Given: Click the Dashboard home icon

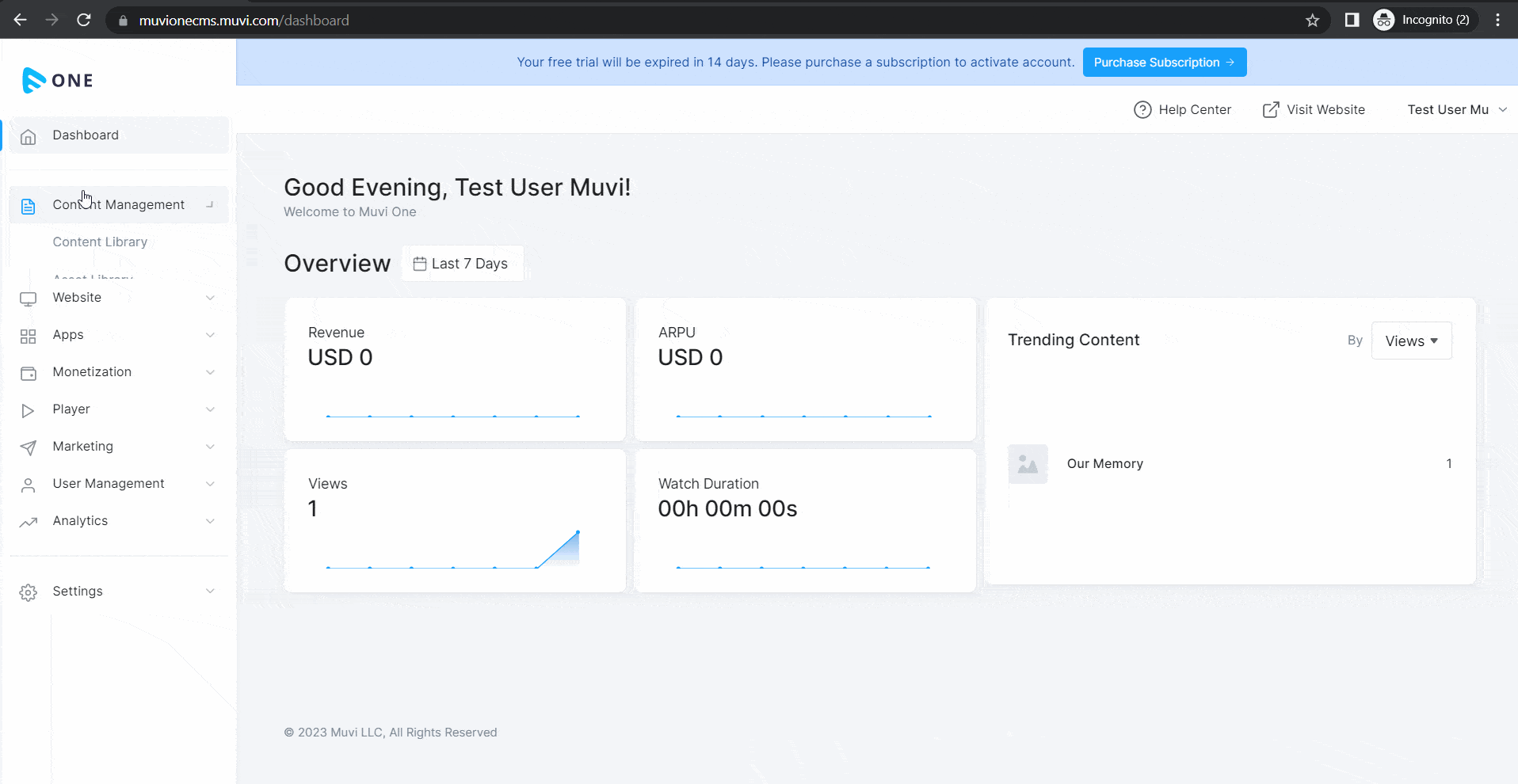Looking at the screenshot, I should (x=29, y=136).
